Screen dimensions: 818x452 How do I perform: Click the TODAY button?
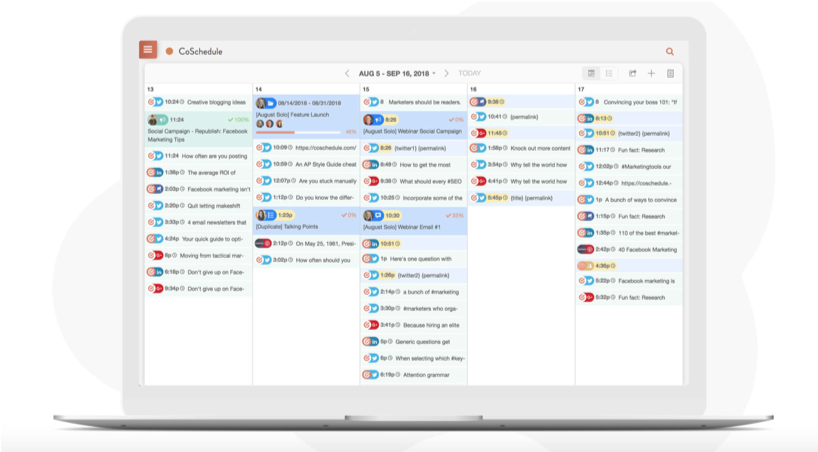pos(470,73)
